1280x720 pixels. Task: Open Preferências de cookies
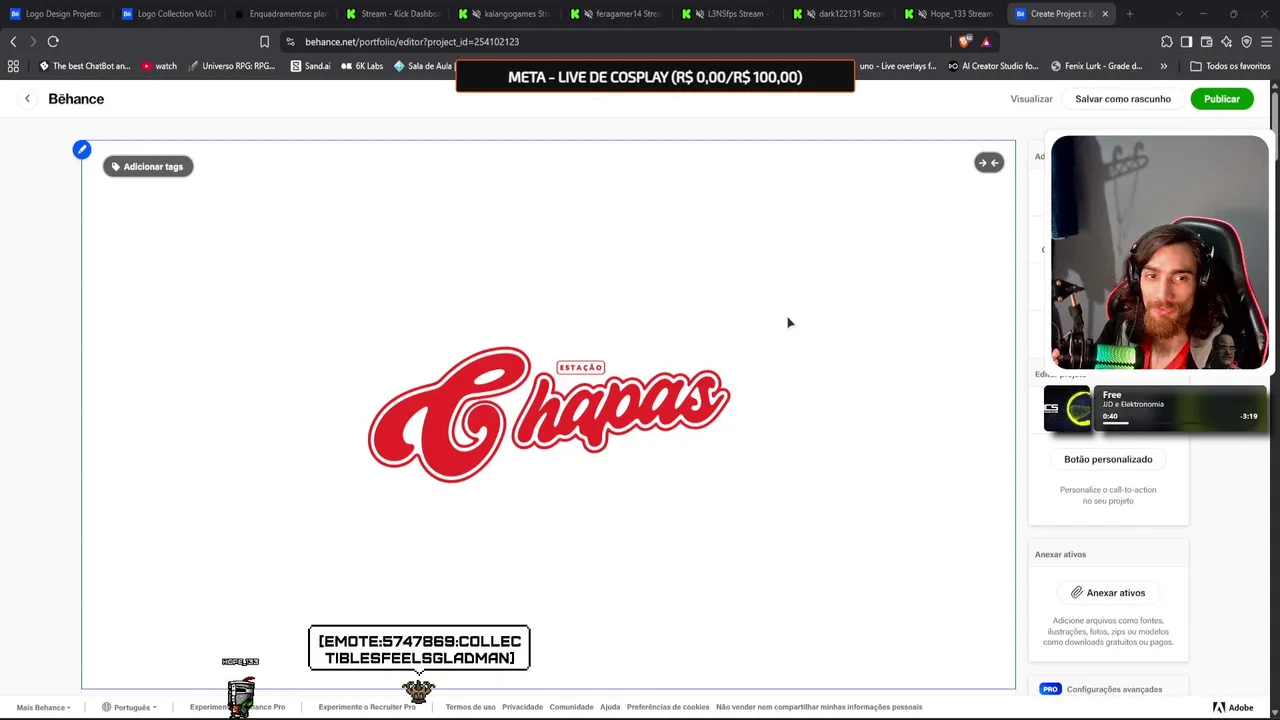(668, 707)
